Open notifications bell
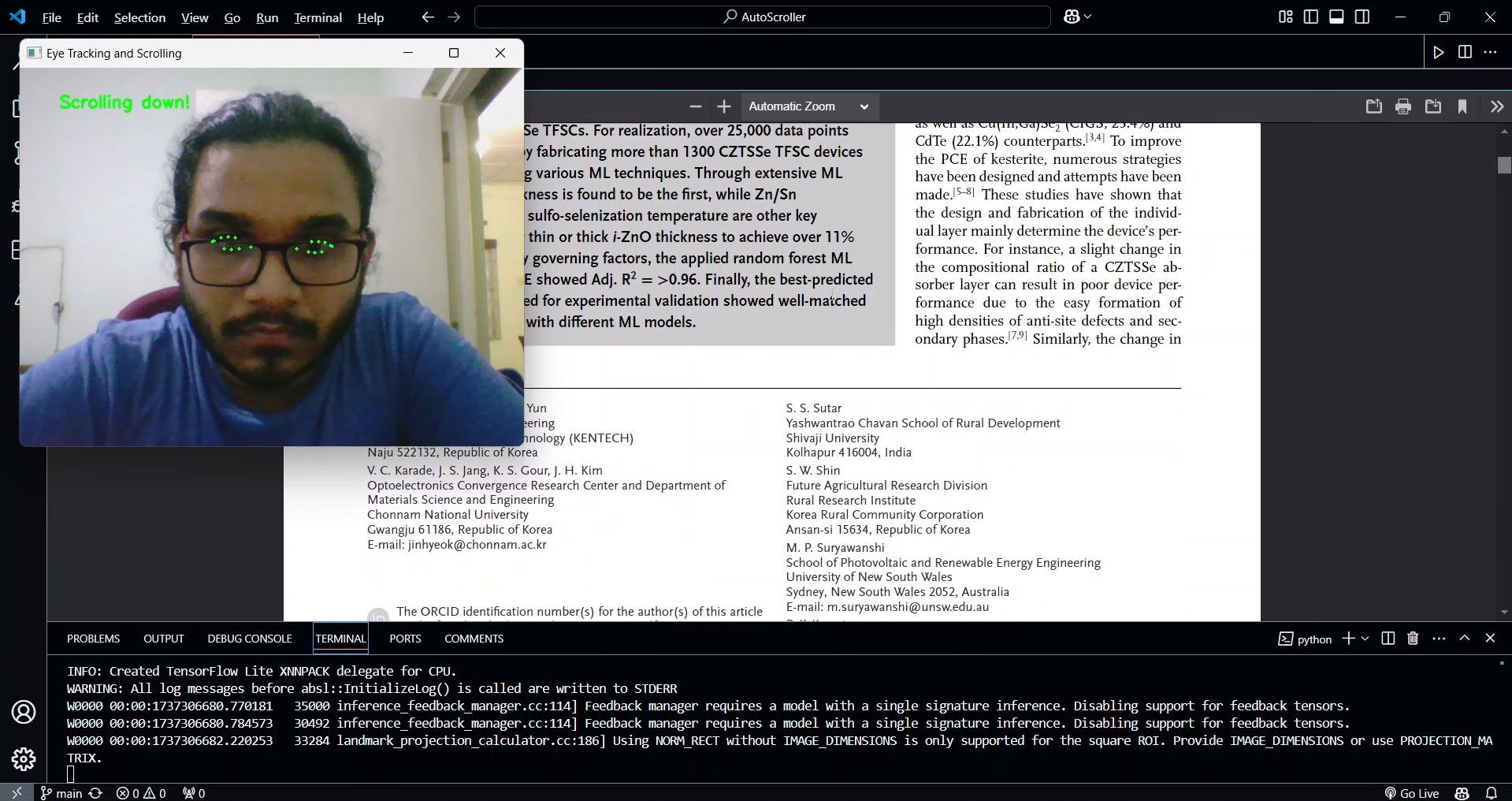The width and height of the screenshot is (1512, 801). coord(1492,792)
